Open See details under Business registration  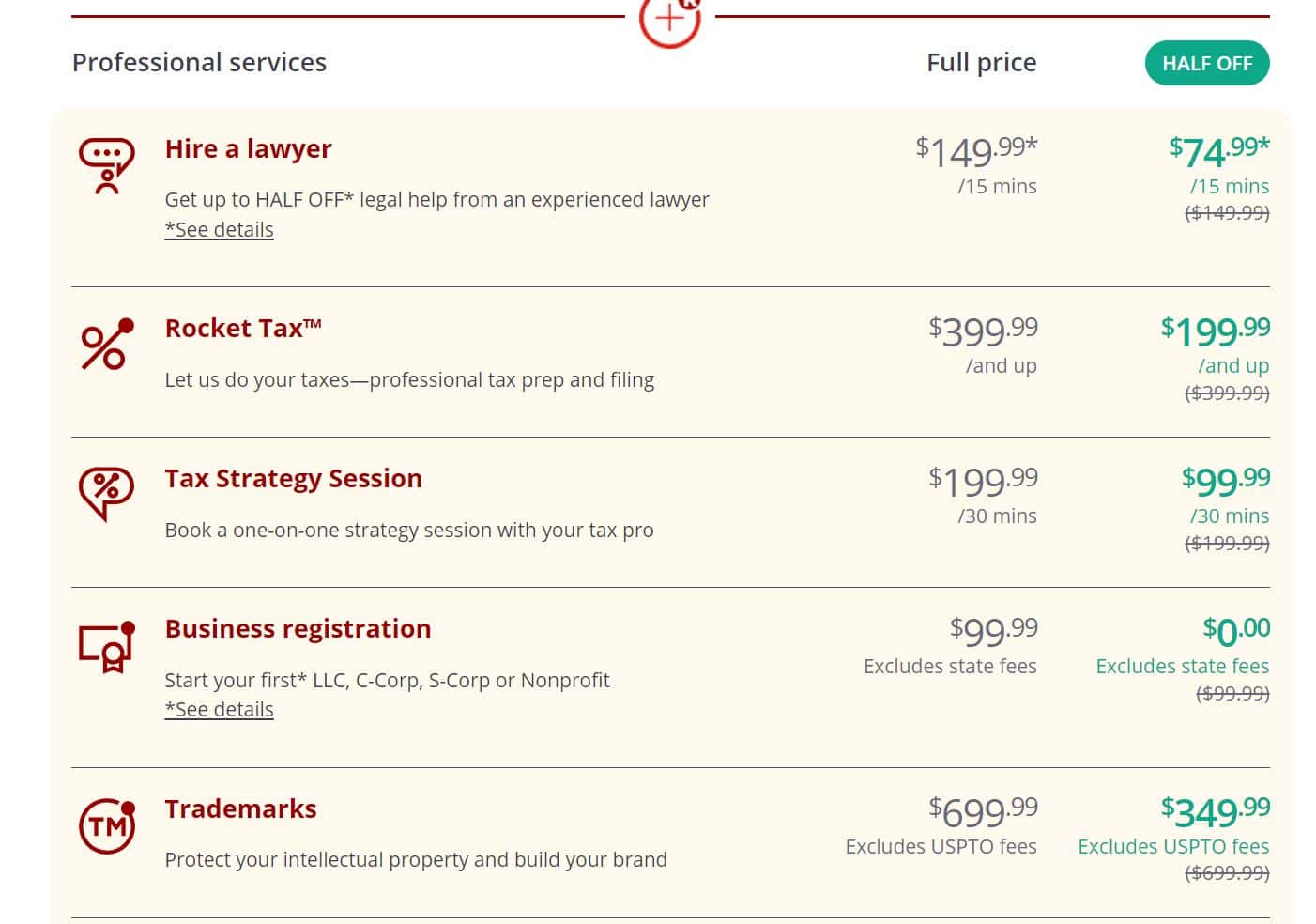point(219,709)
